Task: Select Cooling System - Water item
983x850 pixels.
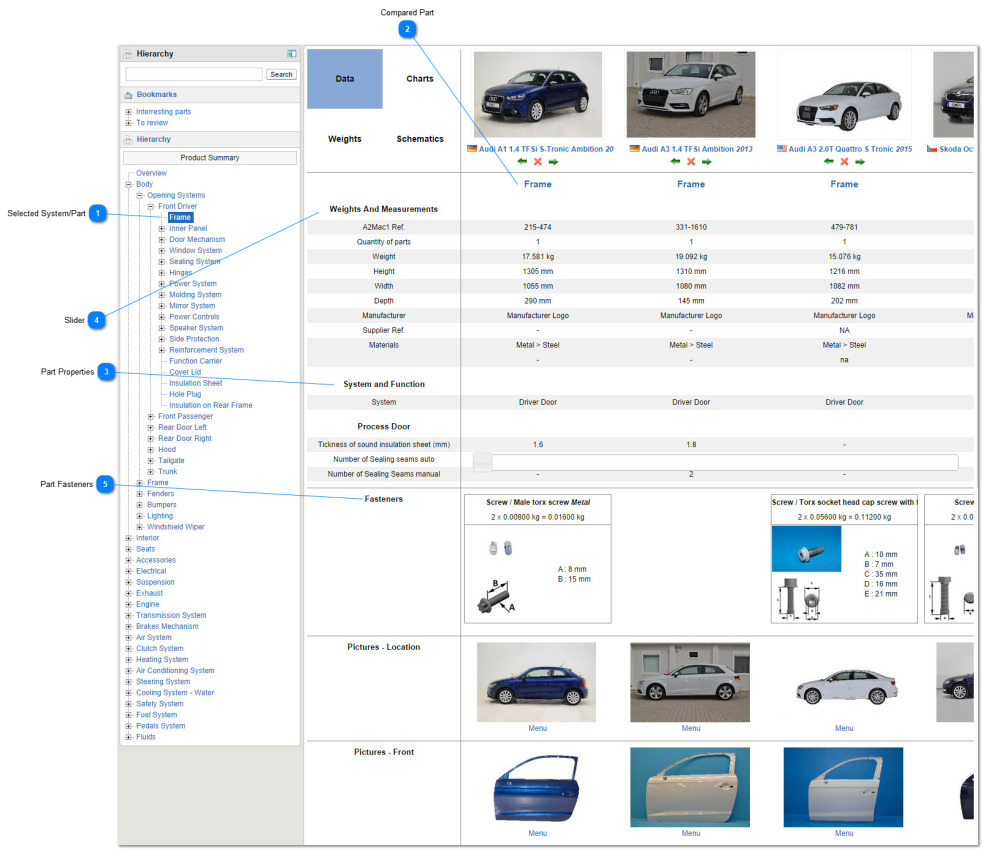Action: pyautogui.click(x=175, y=693)
